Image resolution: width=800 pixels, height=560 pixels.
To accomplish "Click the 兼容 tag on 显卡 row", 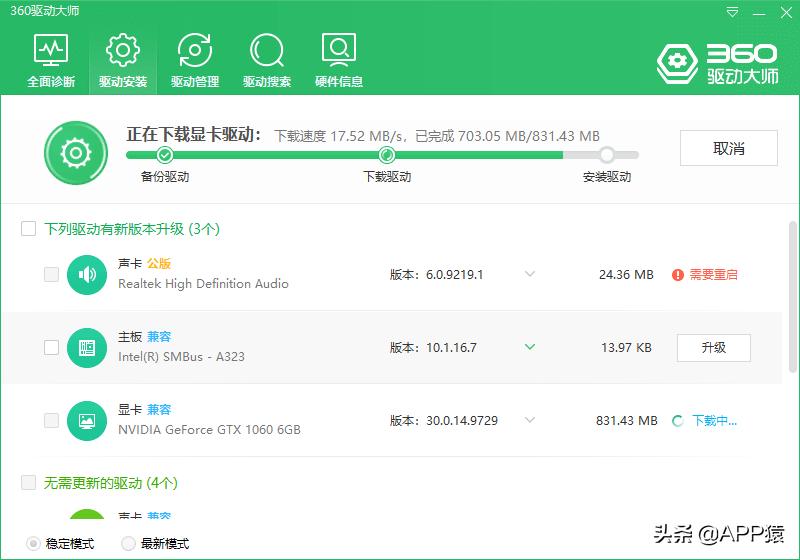I will pos(159,410).
